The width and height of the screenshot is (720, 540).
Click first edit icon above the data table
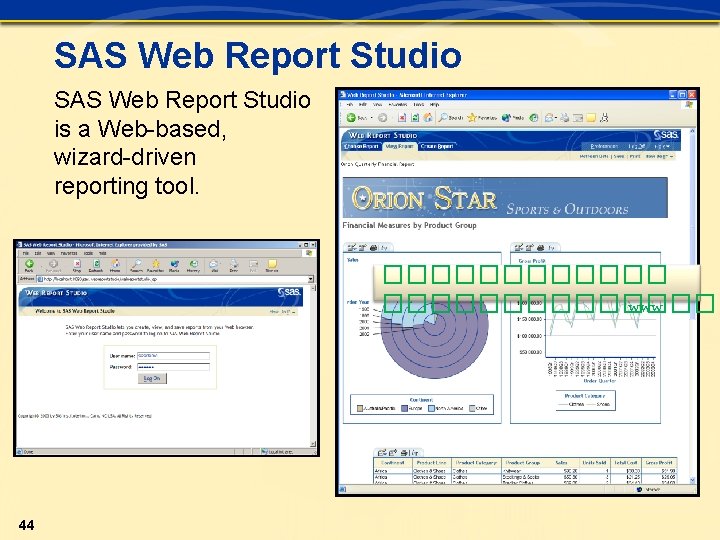[x=382, y=453]
